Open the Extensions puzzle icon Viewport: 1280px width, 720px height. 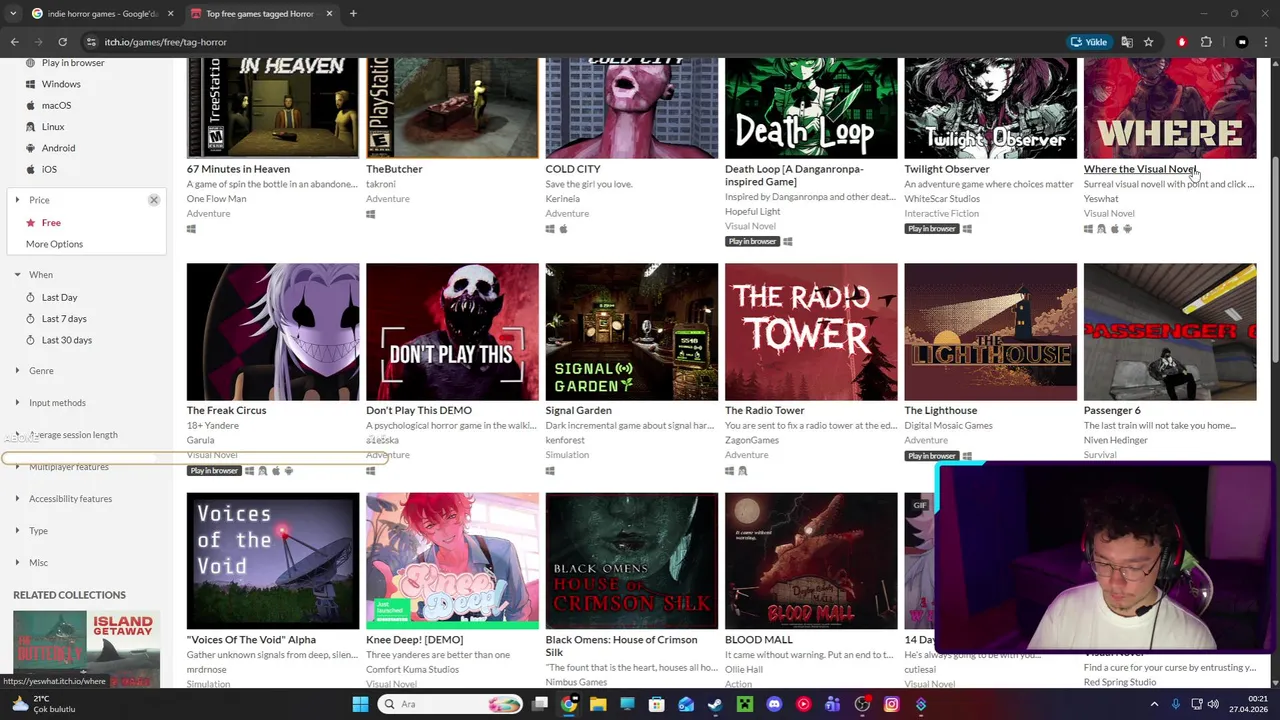(x=1206, y=42)
